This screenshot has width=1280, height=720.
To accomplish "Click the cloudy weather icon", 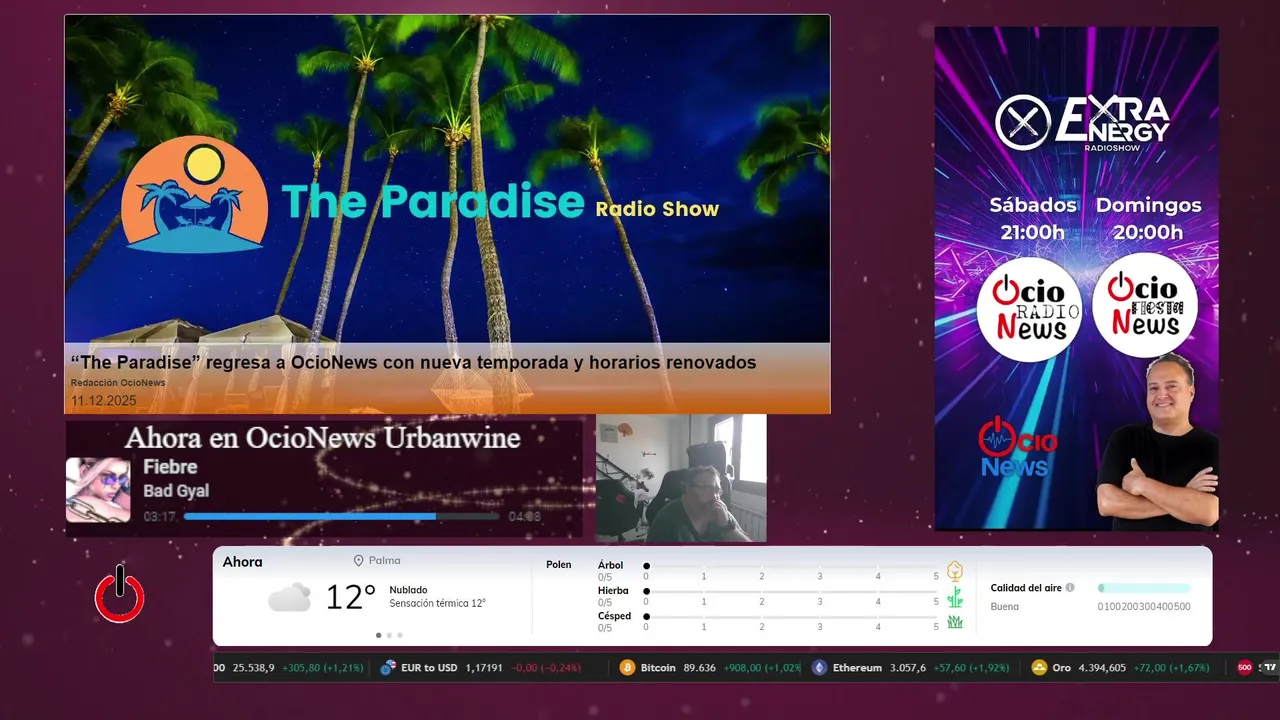I will (x=289, y=598).
